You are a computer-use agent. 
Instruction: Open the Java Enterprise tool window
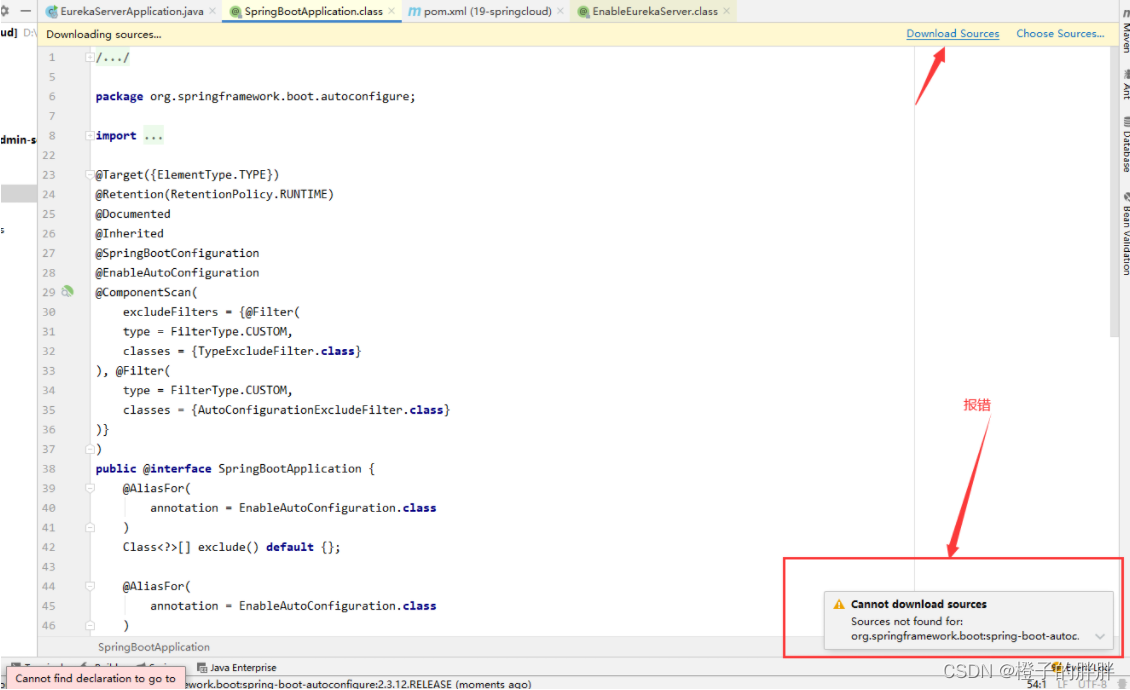236,668
